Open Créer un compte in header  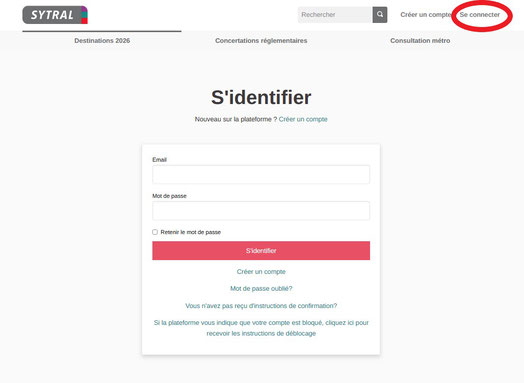point(426,15)
